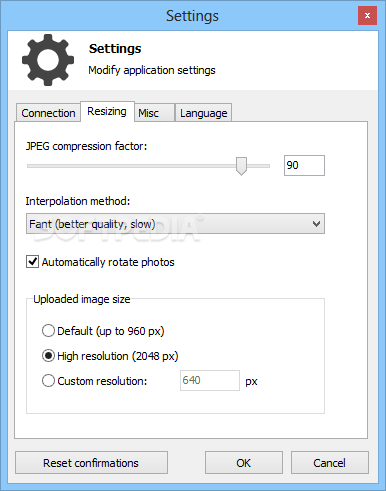Click the JPEG compression slider thumb
This screenshot has width=386, height=491.
(x=241, y=166)
